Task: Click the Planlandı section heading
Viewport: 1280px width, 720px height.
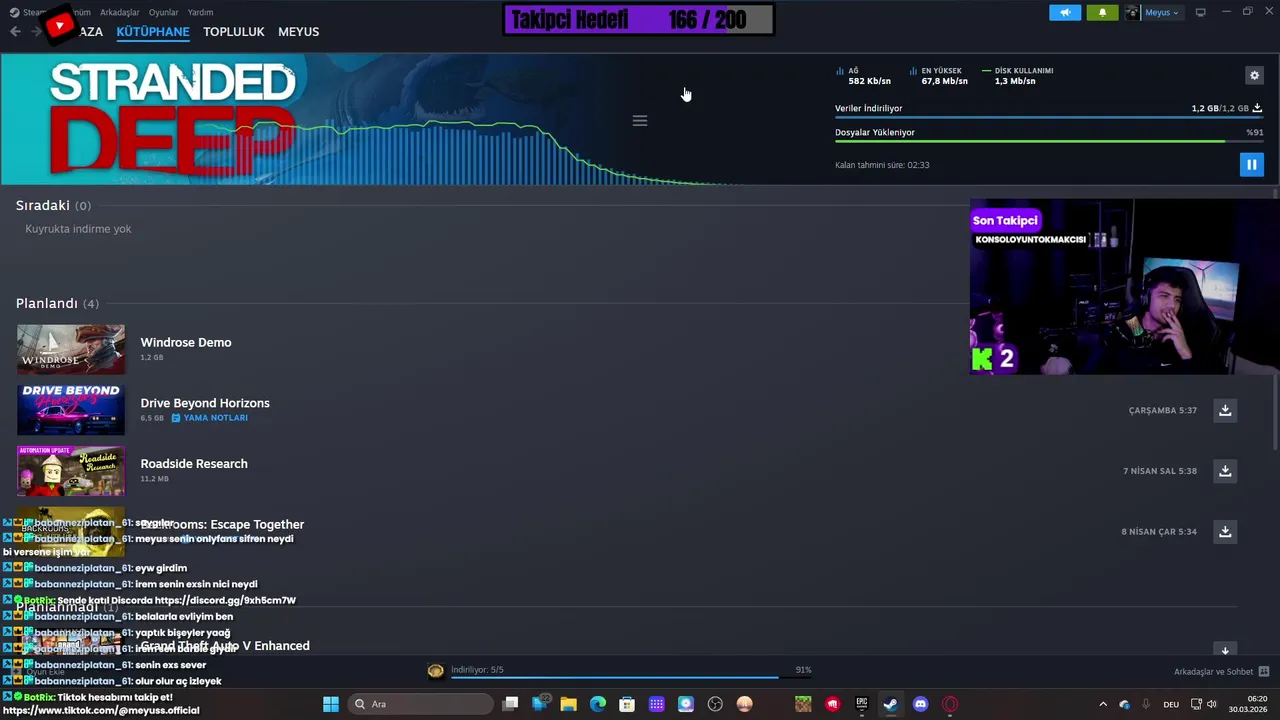Action: click(x=47, y=303)
